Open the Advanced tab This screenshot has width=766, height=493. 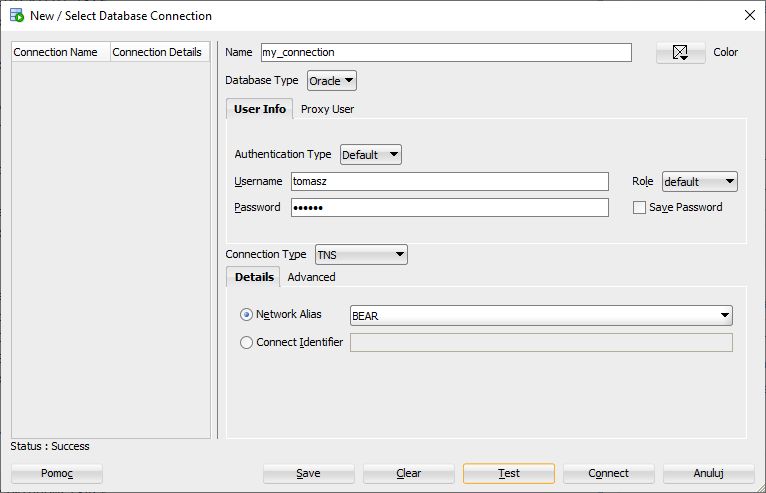311,277
